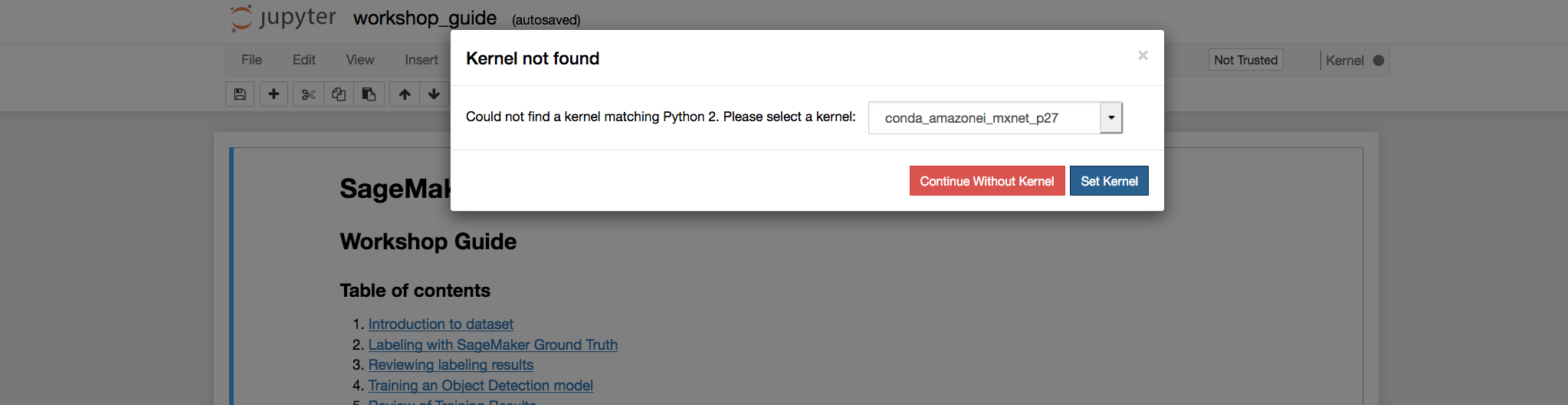Click the kernel status circle indicator
This screenshot has height=405, width=1568.
click(x=1379, y=61)
